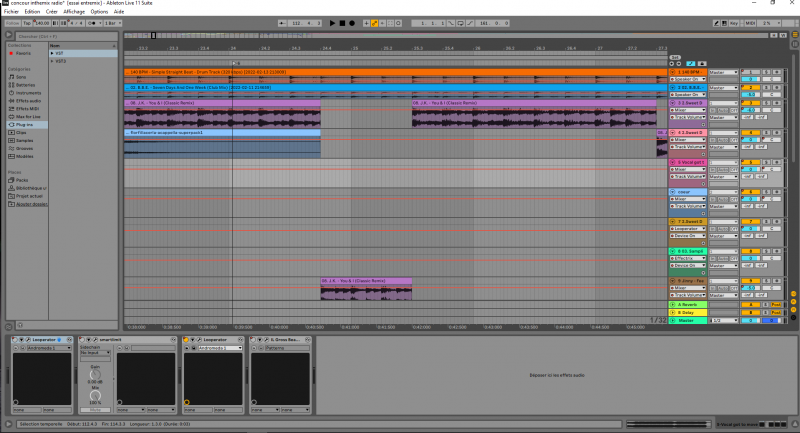Select Max for Live browser category
800x433 pixels.
tap(29, 116)
